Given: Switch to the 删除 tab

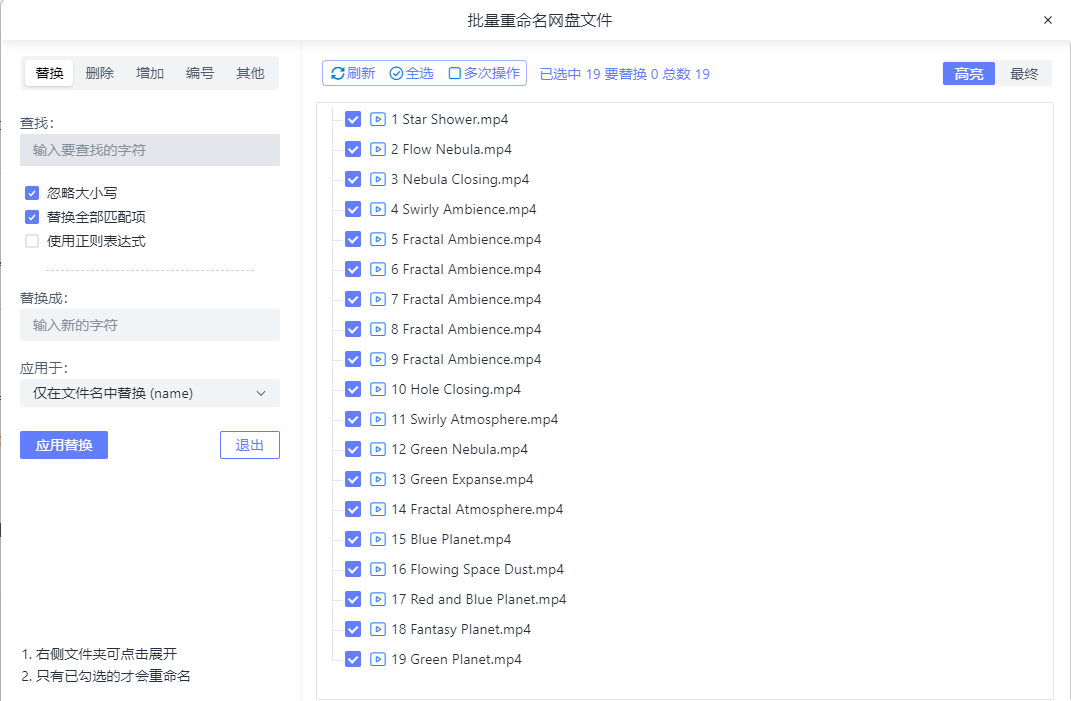Looking at the screenshot, I should tap(100, 73).
